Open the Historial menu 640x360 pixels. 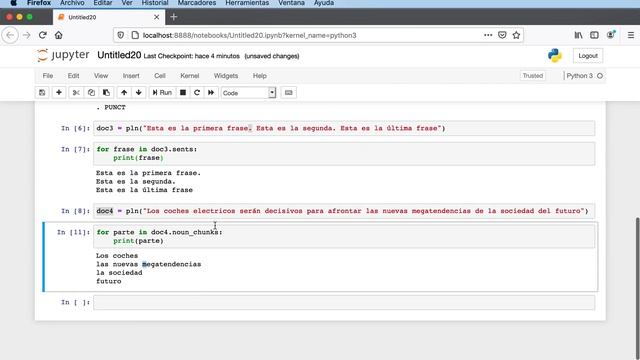(x=155, y=3)
